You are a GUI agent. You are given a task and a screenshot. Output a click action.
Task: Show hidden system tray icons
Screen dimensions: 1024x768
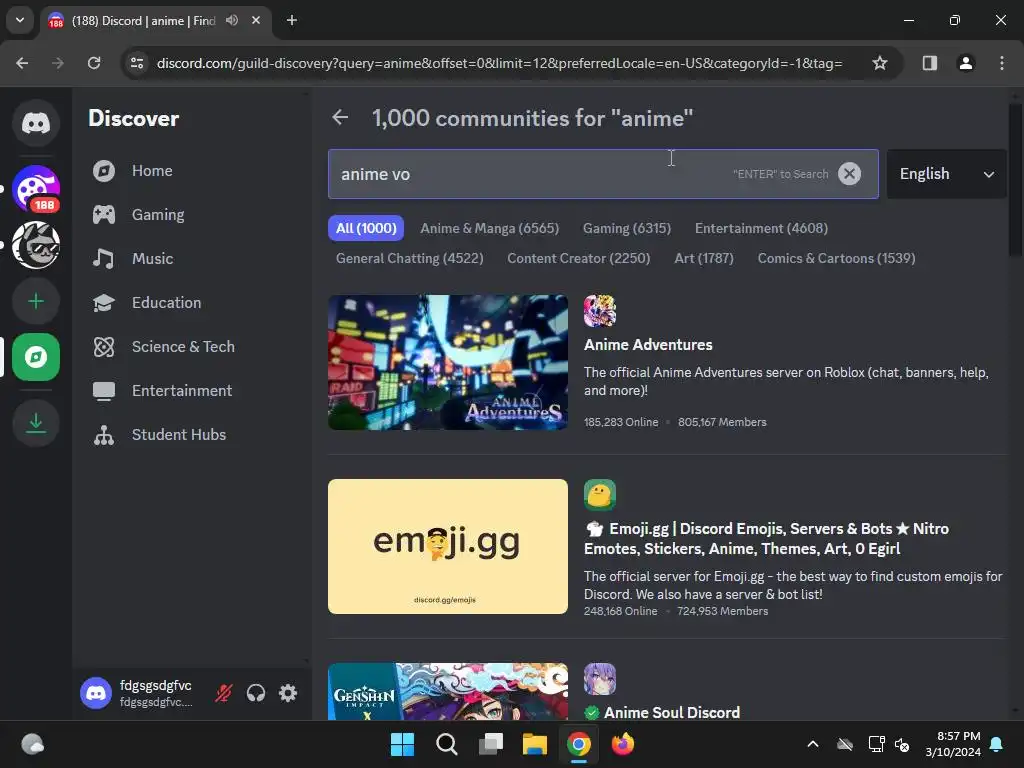(x=813, y=744)
